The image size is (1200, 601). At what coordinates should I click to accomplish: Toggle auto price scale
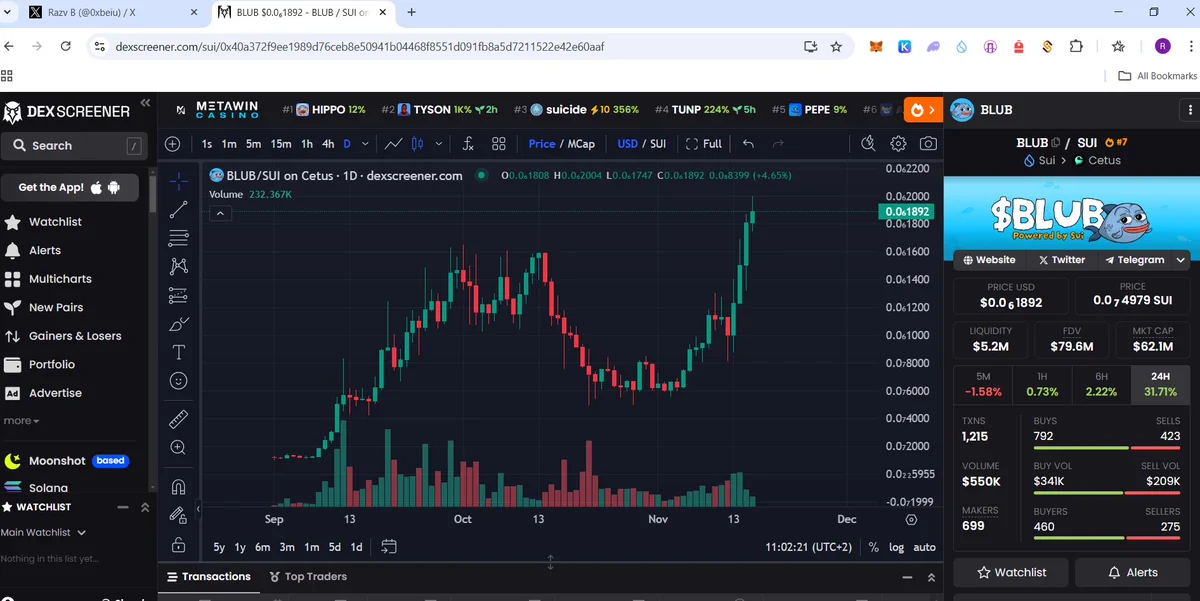click(x=925, y=547)
